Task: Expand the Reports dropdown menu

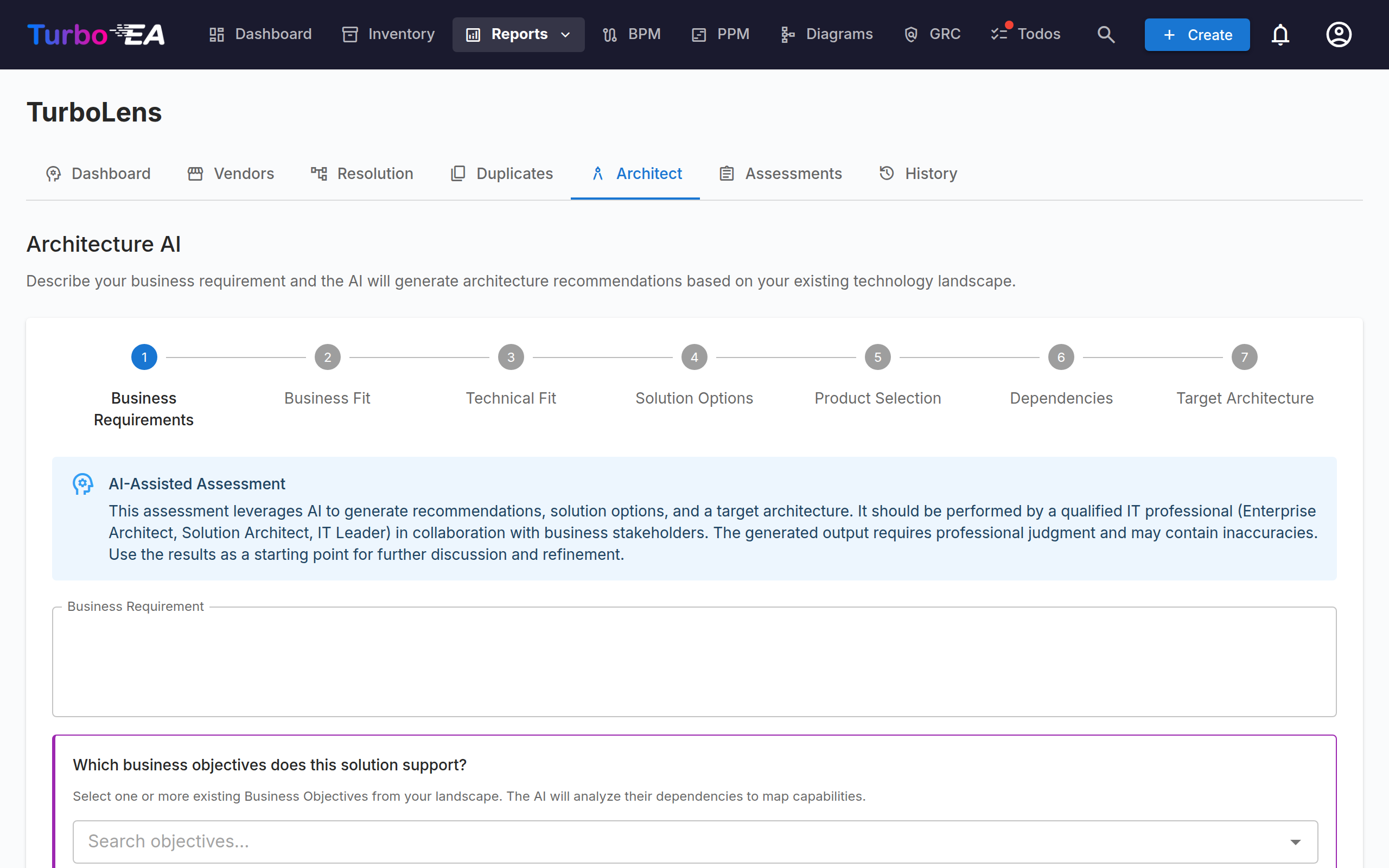Action: 518,34
